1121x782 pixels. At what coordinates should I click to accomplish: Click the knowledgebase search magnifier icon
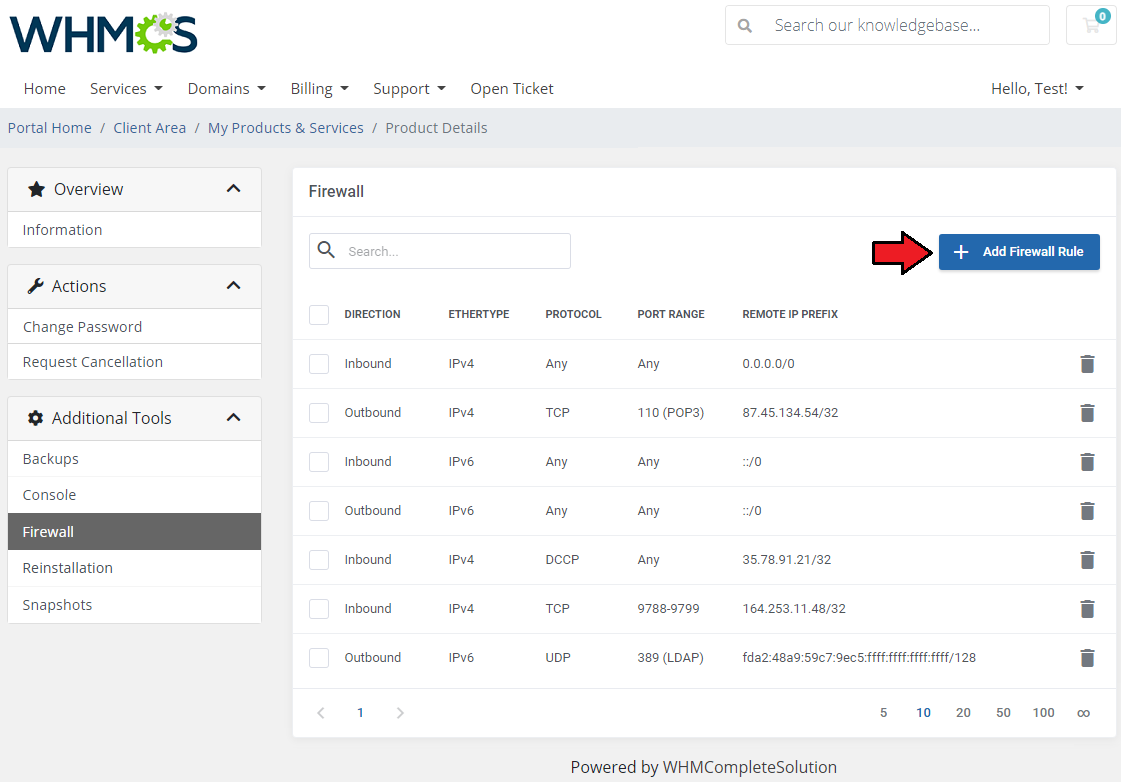pos(745,26)
